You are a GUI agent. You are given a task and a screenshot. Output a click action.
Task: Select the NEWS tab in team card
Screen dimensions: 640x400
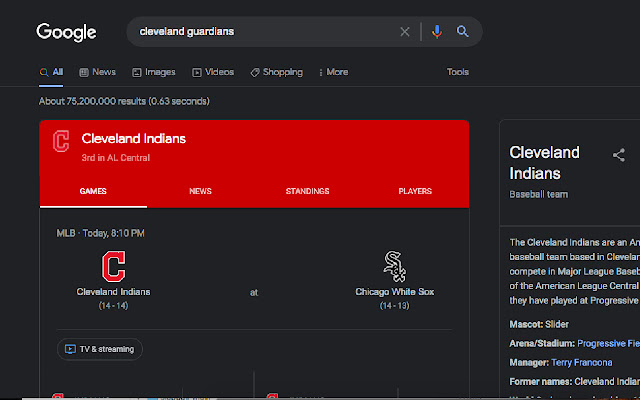pyautogui.click(x=200, y=191)
